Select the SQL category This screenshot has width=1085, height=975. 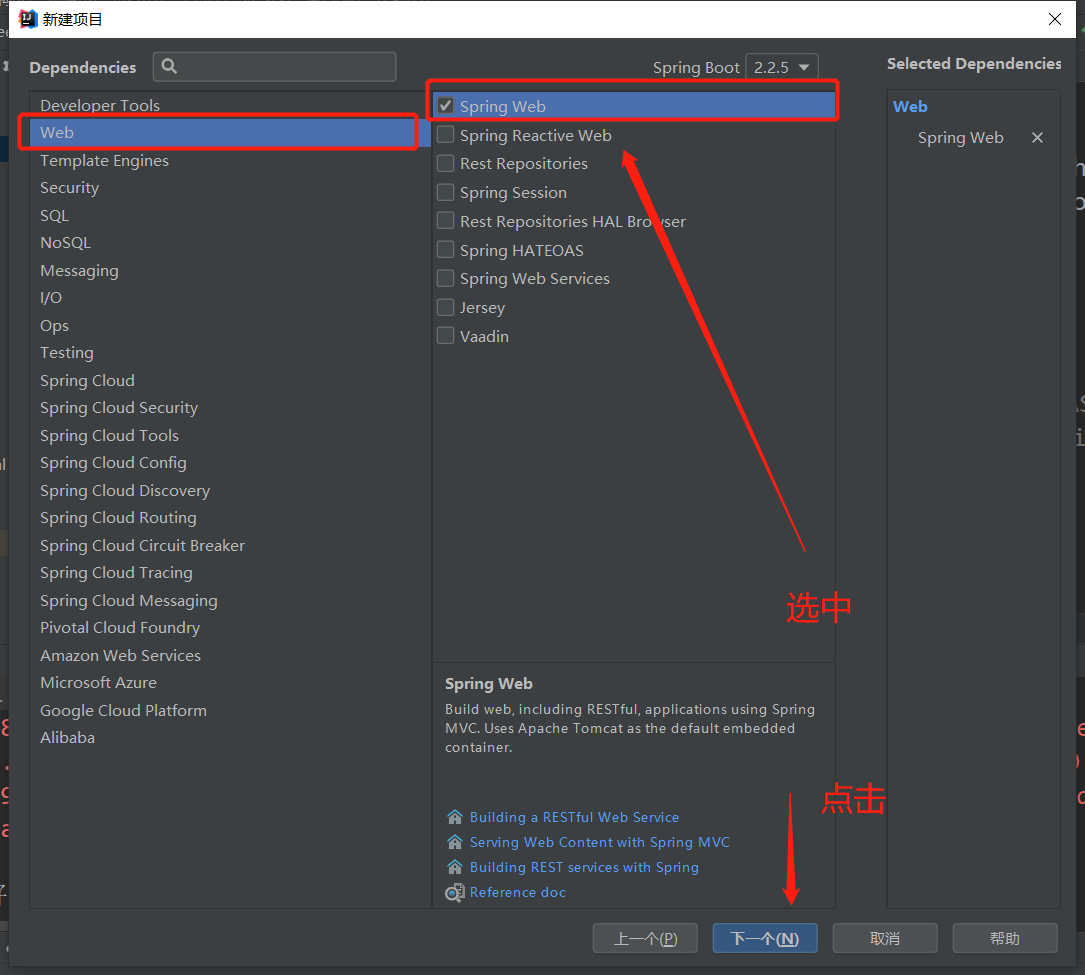230,215
